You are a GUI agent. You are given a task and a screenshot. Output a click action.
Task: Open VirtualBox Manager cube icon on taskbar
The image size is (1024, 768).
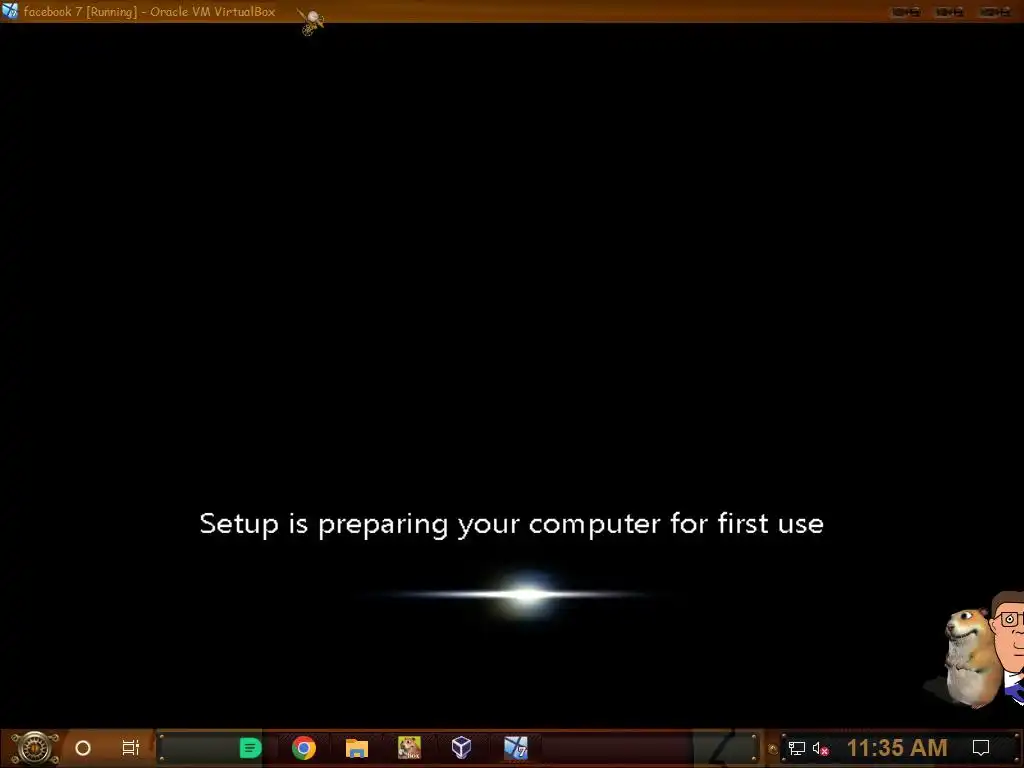(x=461, y=748)
